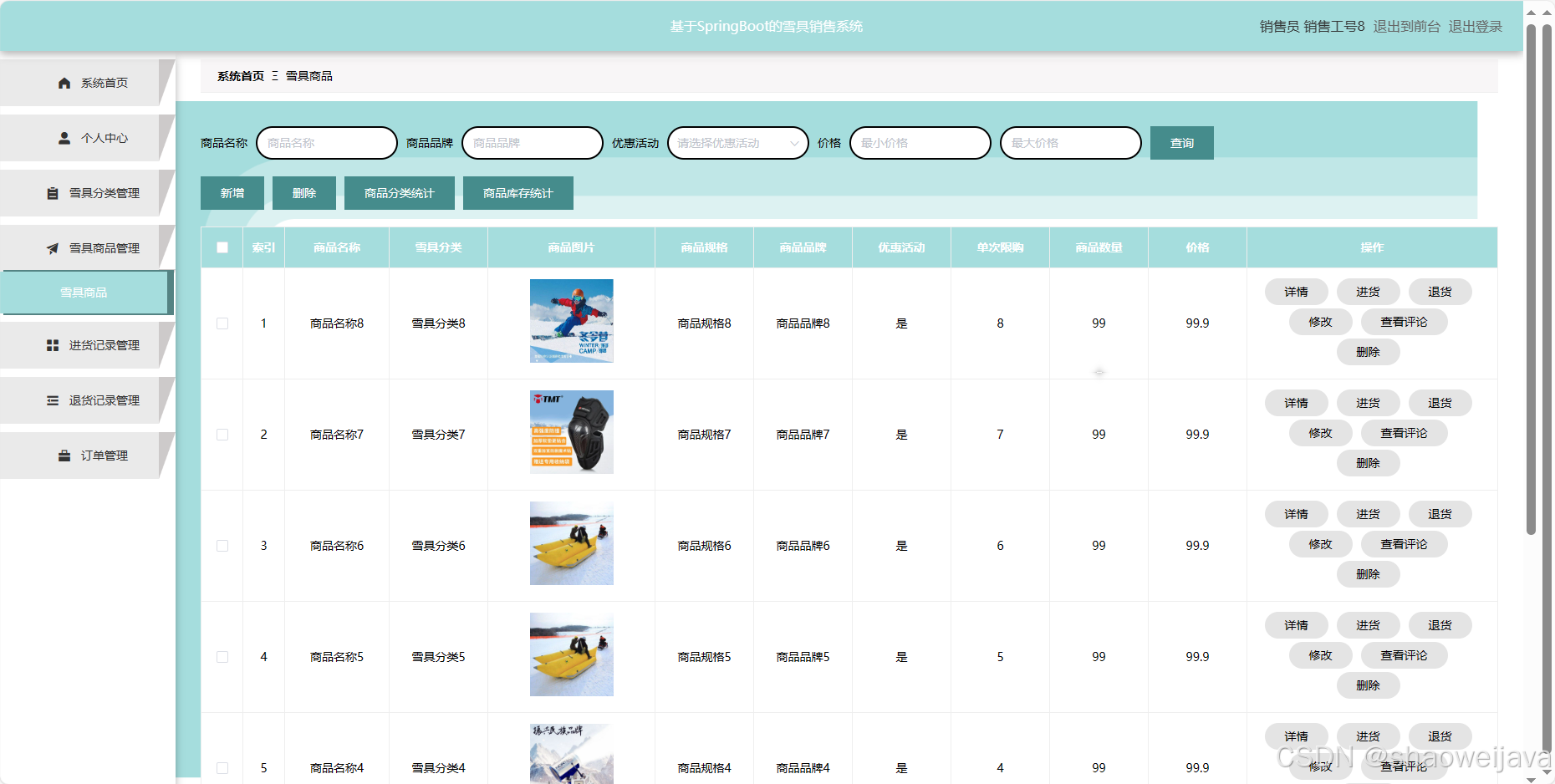Click the grid icon beside 进货记录管理
The image size is (1555, 784).
click(53, 345)
